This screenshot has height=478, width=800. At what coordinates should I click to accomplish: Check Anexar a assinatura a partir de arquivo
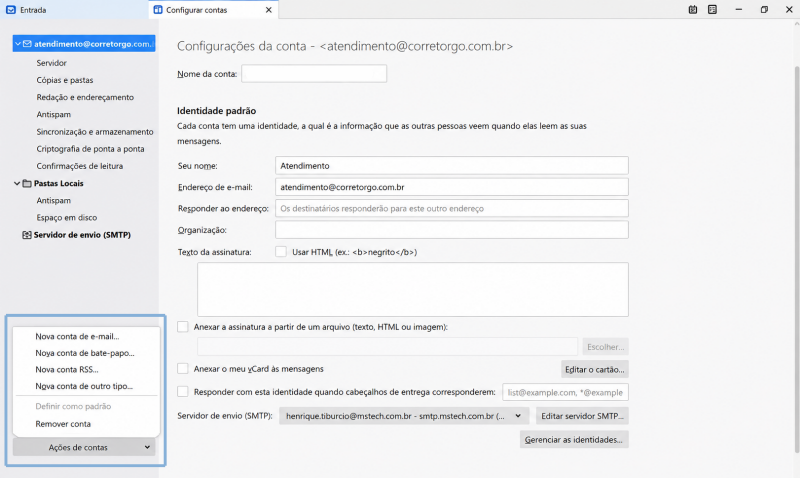click(183, 326)
